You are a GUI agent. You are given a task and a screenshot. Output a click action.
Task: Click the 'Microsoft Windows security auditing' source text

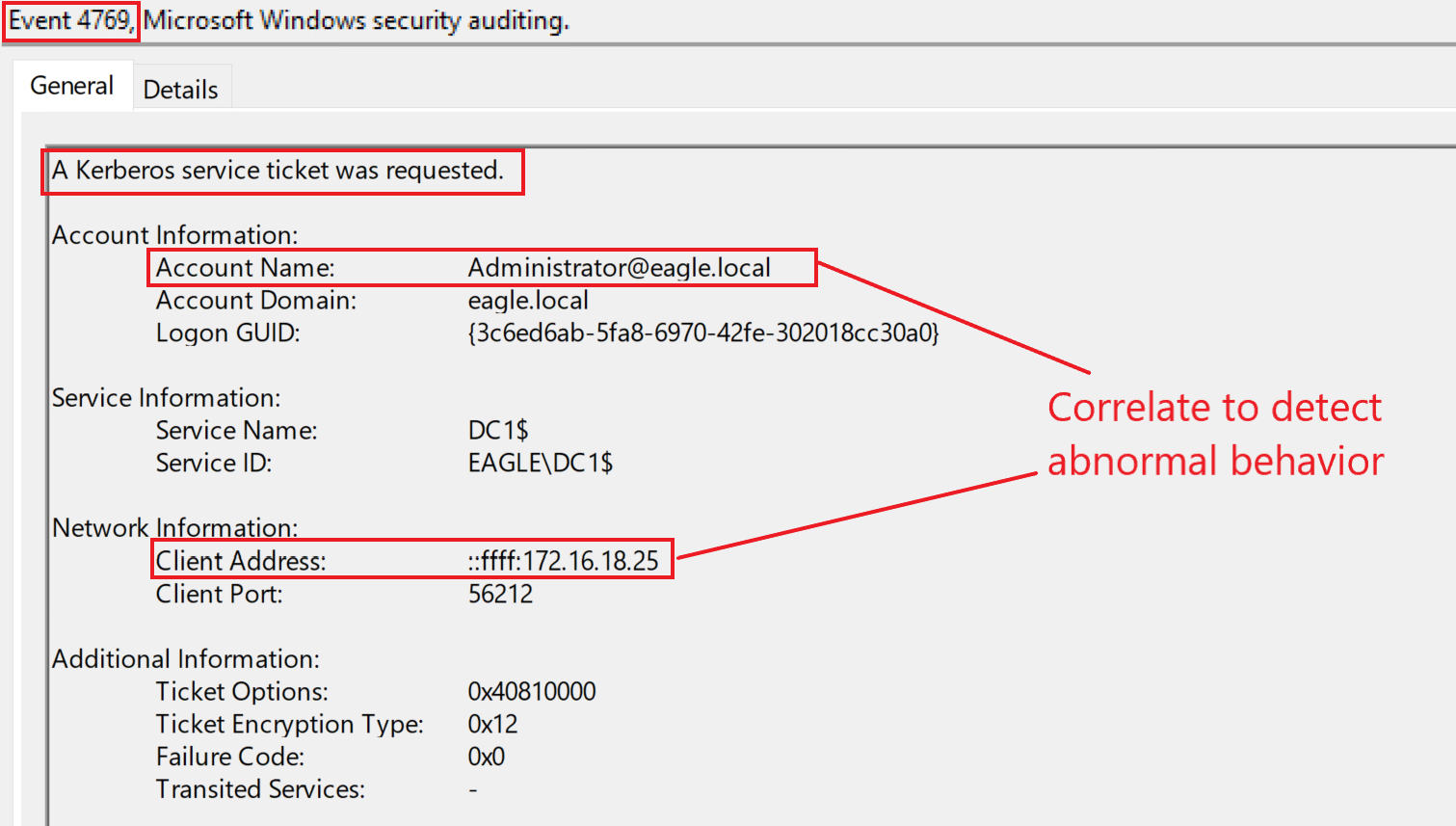click(x=356, y=20)
